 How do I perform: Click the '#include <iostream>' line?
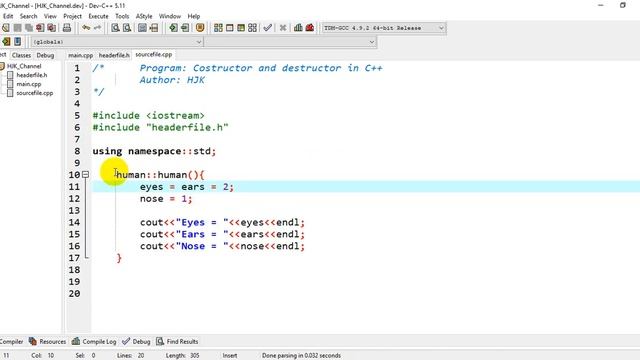pyautogui.click(x=149, y=116)
